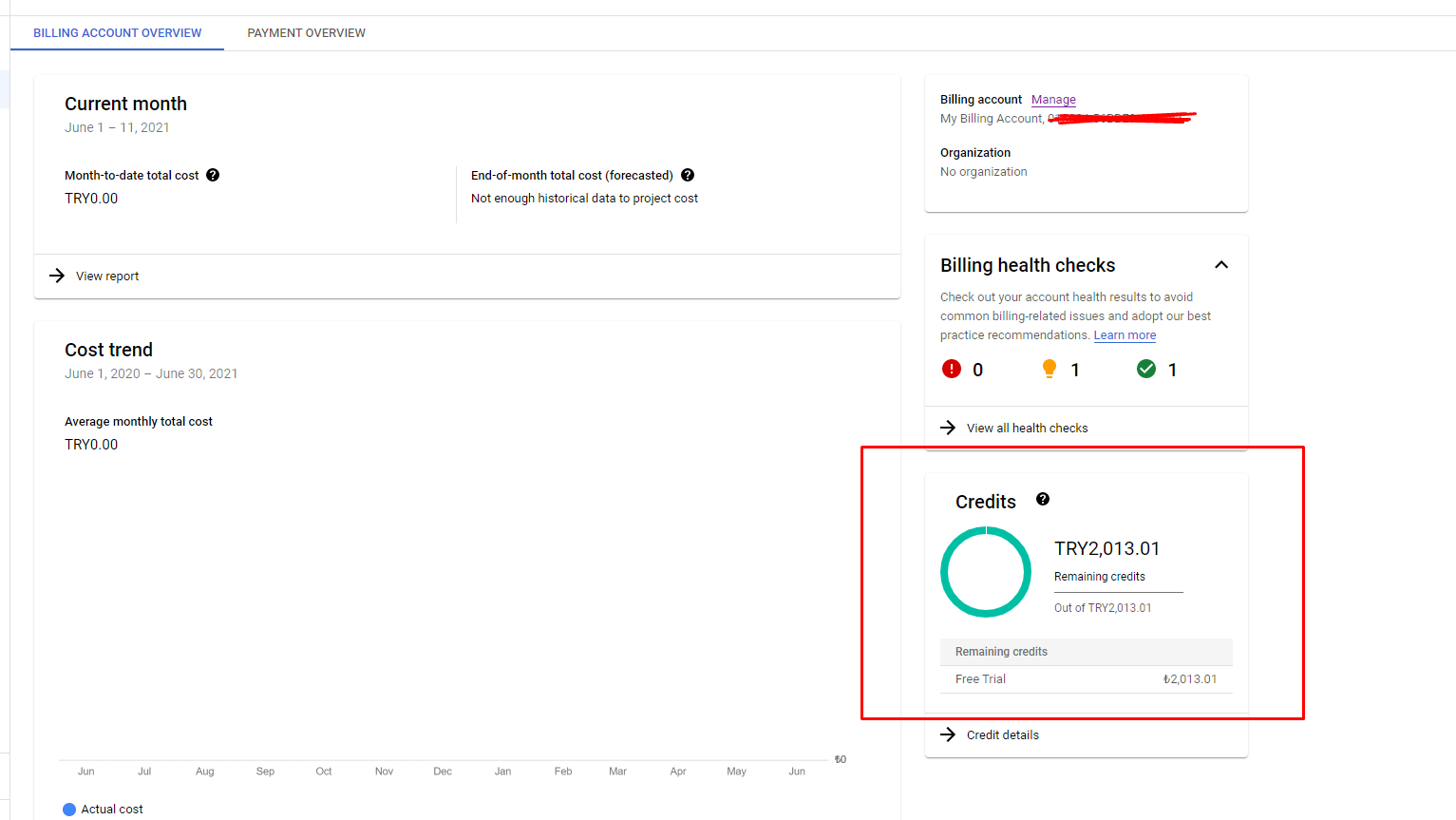Click the View all health checks arrow icon
1456x820 pixels.
(948, 428)
